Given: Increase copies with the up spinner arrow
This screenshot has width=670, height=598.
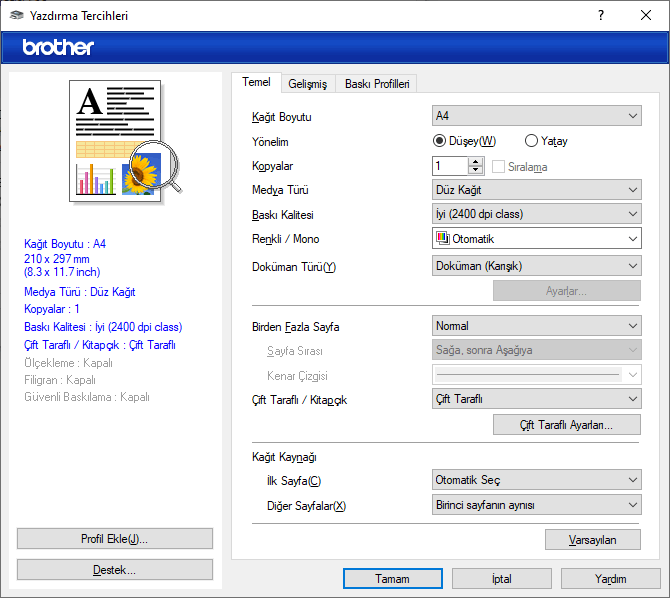Looking at the screenshot, I should (x=475, y=162).
